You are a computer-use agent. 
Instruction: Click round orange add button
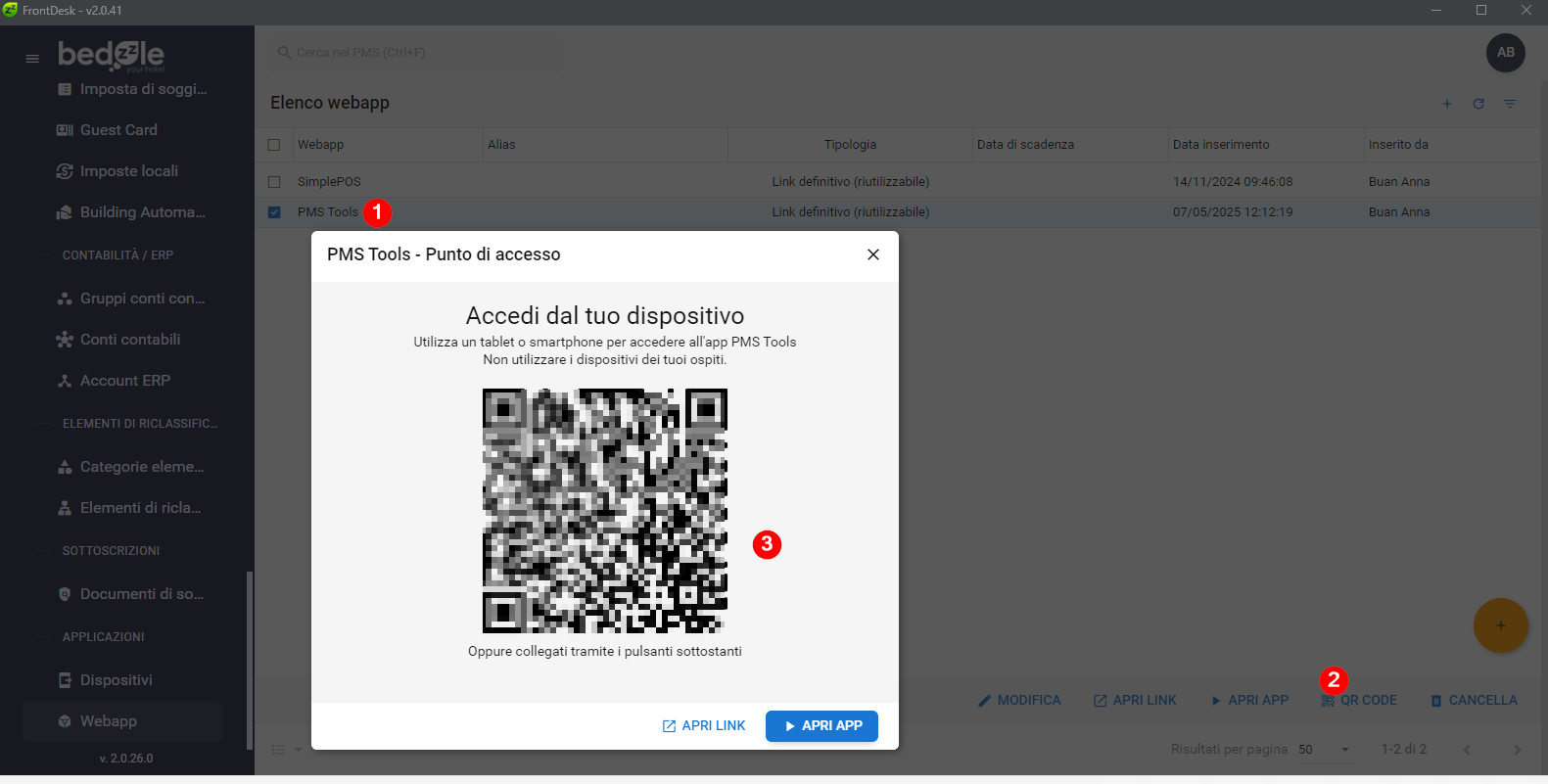point(1501,625)
